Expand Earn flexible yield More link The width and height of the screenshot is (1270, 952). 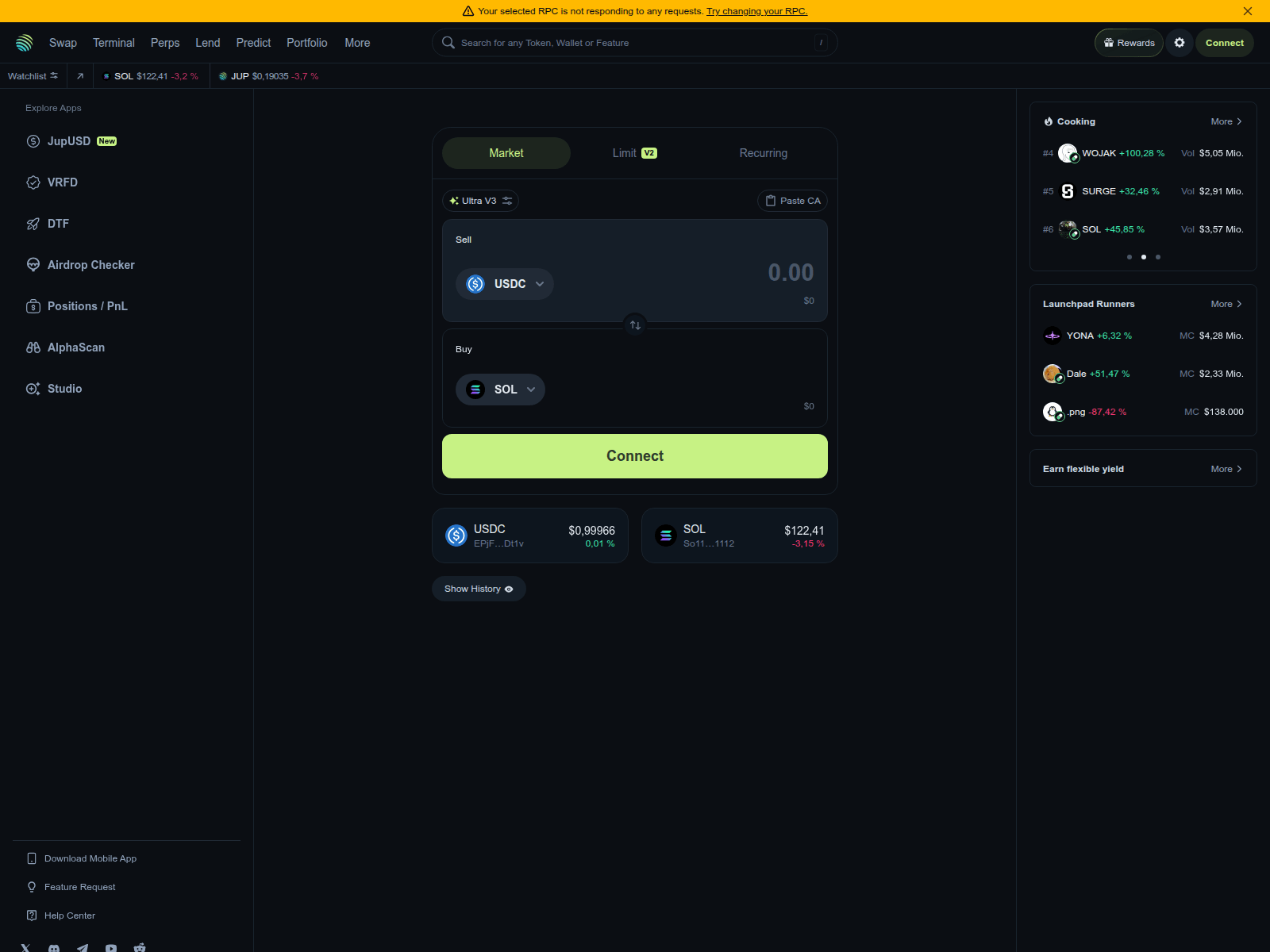tap(1226, 469)
